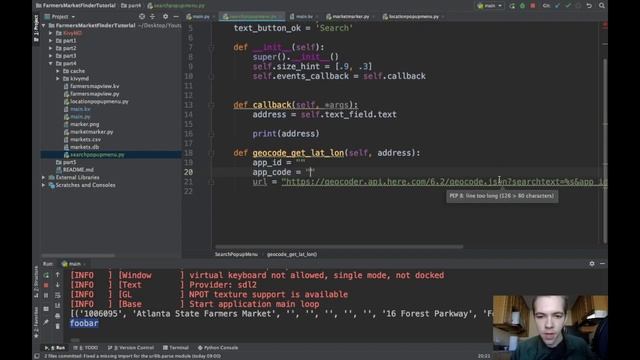Click inside app_code string on line 20
The image size is (640, 360).
point(311,172)
